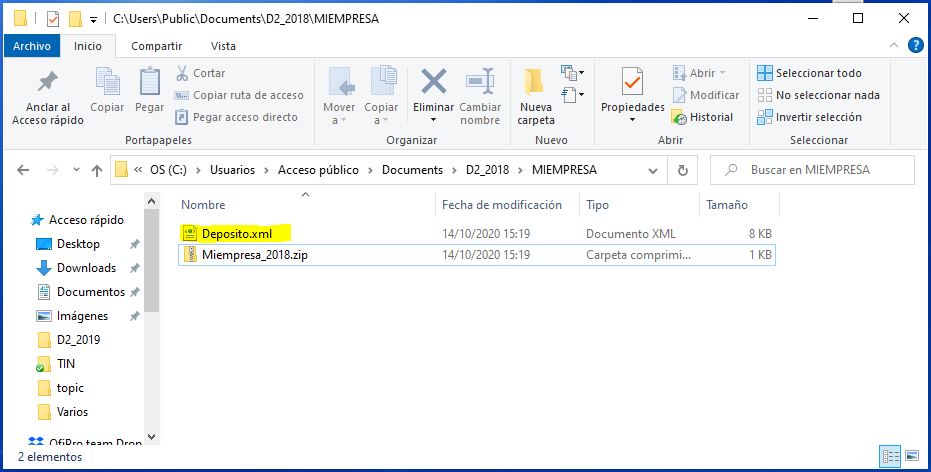Click the red X Eliminar icon
Screen dimensions: 931x472
click(433, 81)
